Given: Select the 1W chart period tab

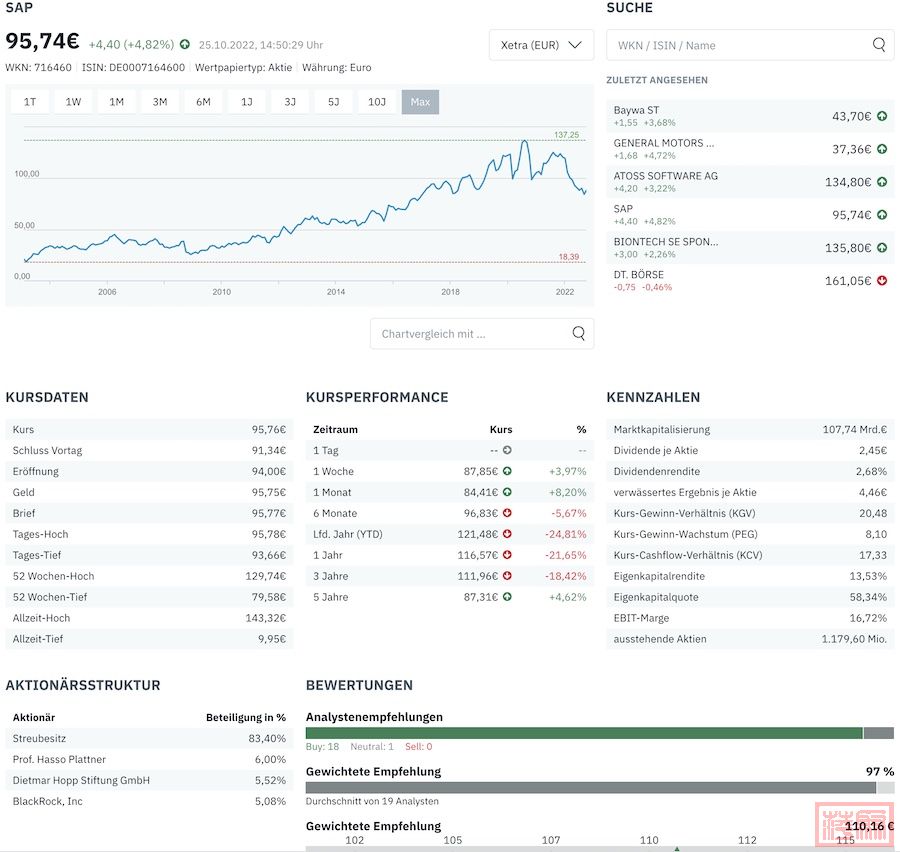Looking at the screenshot, I should pyautogui.click(x=73, y=102).
